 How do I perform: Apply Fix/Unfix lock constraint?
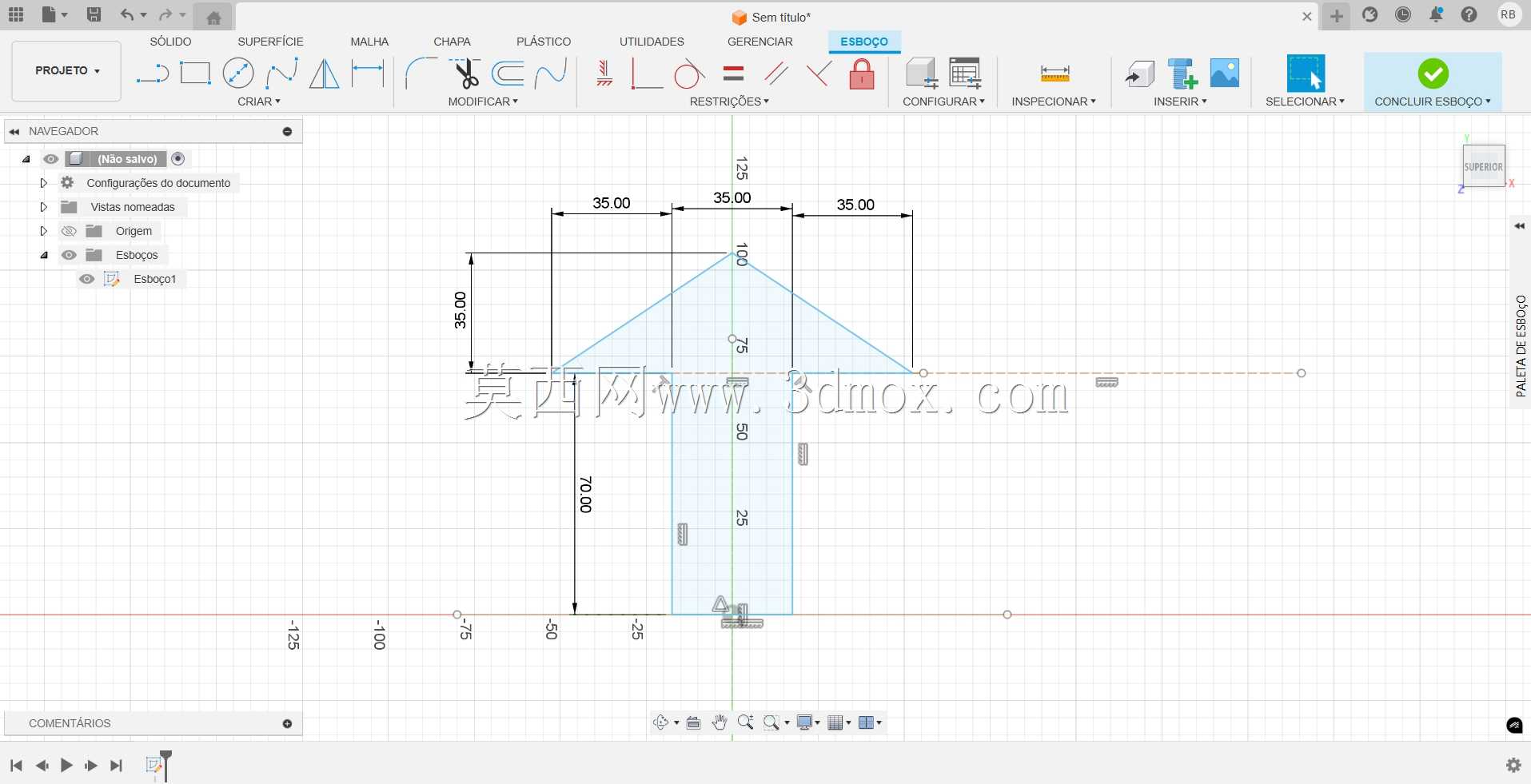[x=862, y=74]
